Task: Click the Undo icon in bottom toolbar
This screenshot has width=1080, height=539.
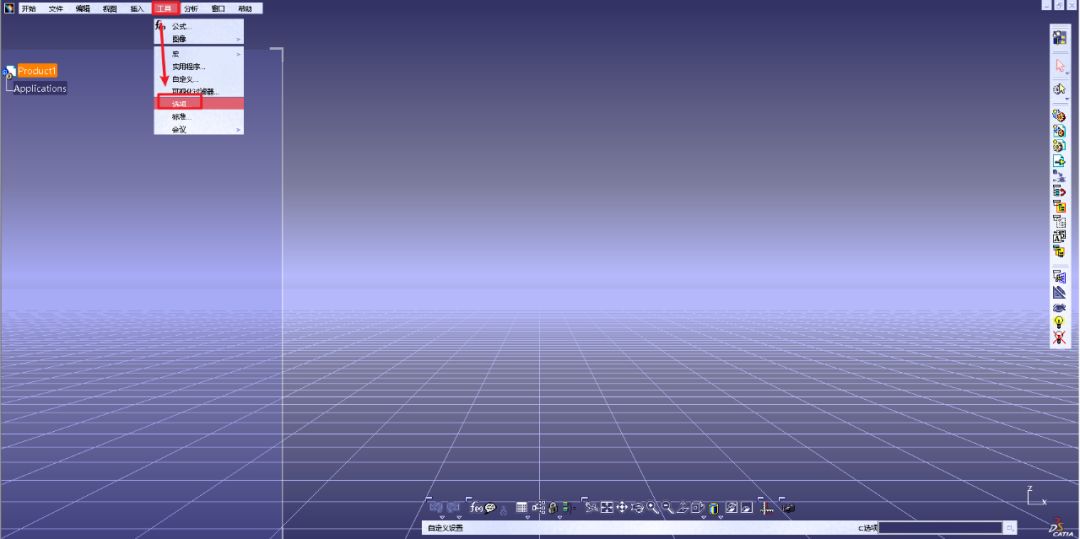Action: (436, 507)
